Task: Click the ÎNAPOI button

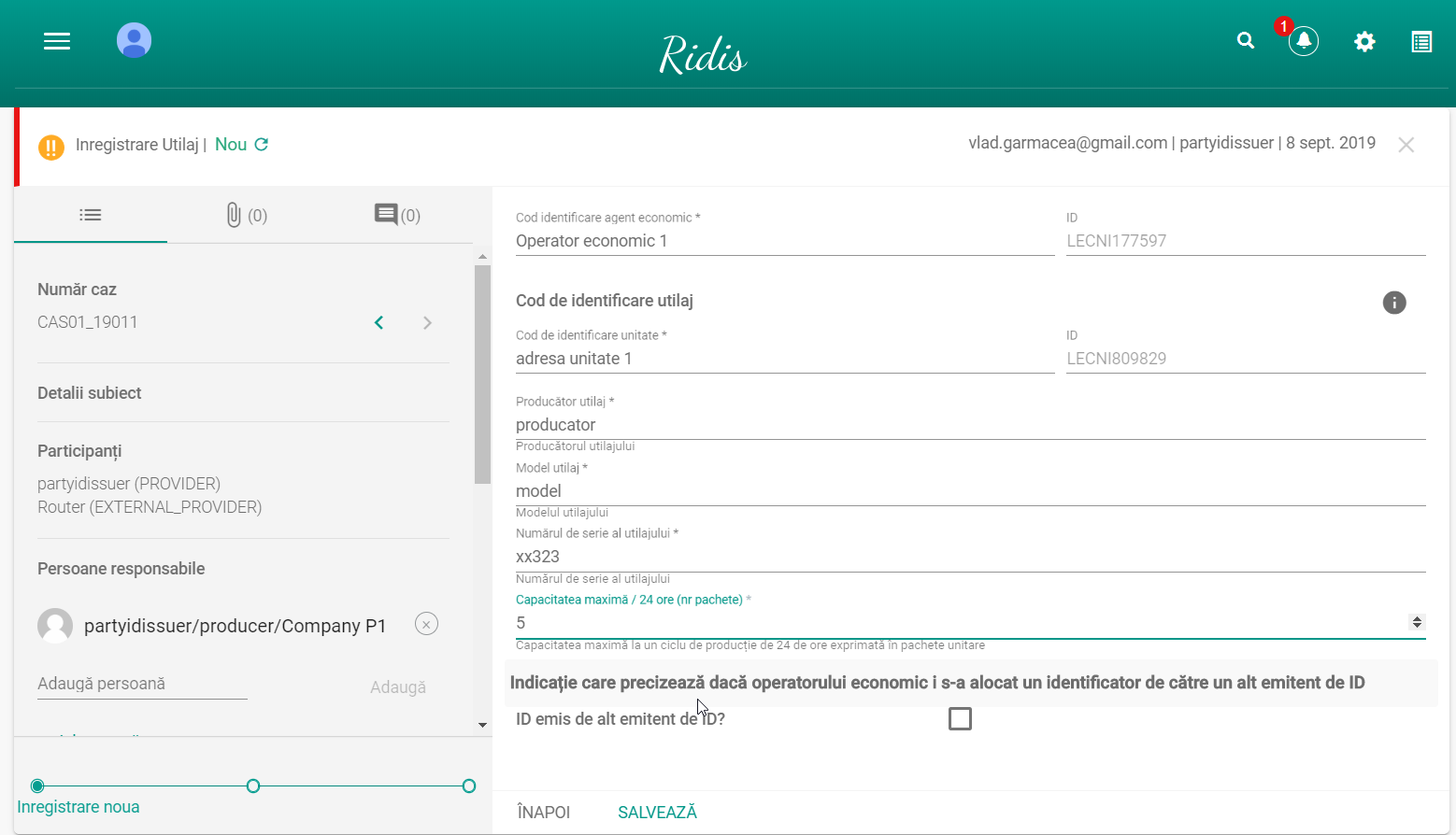Action: (544, 813)
